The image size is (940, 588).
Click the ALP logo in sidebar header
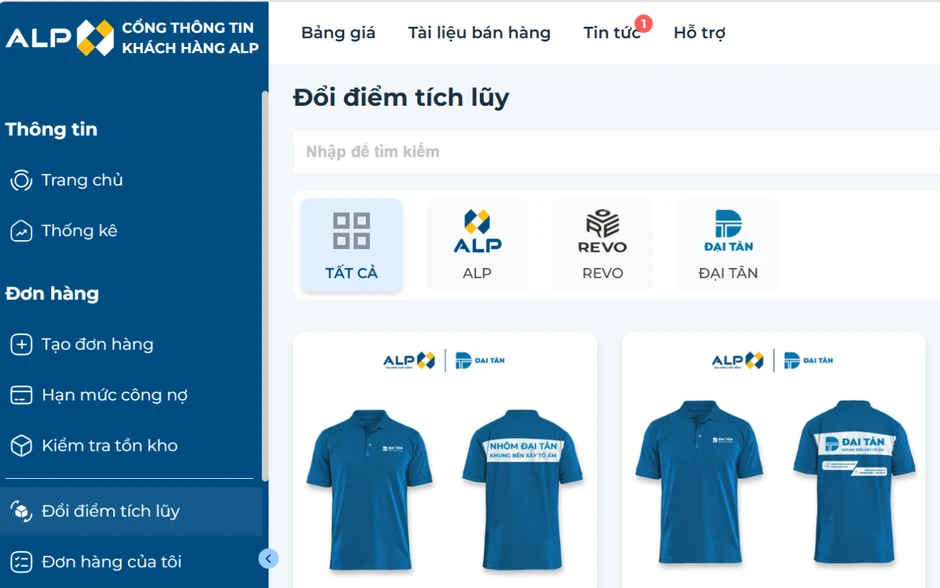(59, 37)
